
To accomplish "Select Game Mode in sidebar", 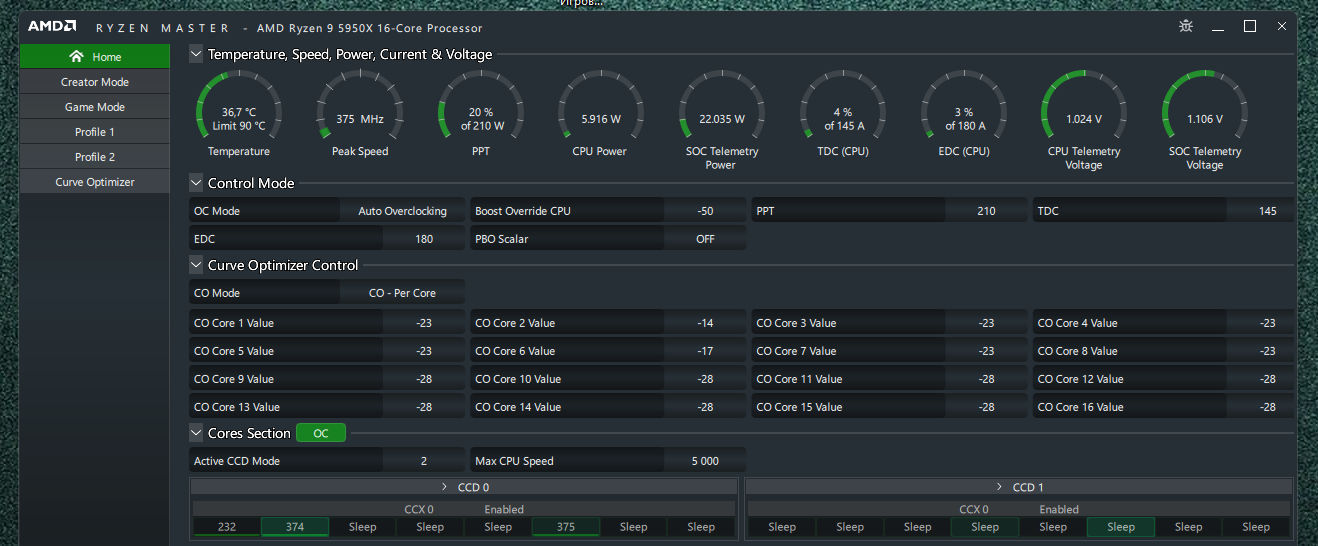I will (x=95, y=107).
